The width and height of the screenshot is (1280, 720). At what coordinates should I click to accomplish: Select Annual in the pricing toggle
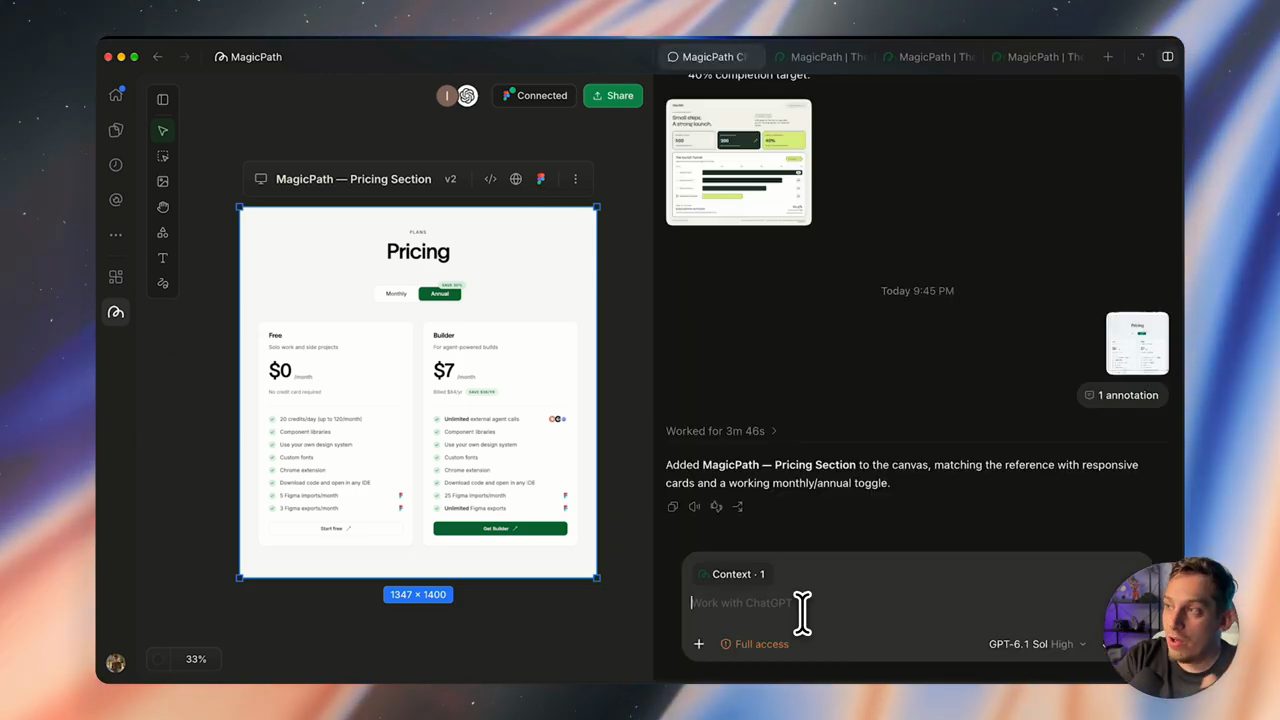click(440, 294)
